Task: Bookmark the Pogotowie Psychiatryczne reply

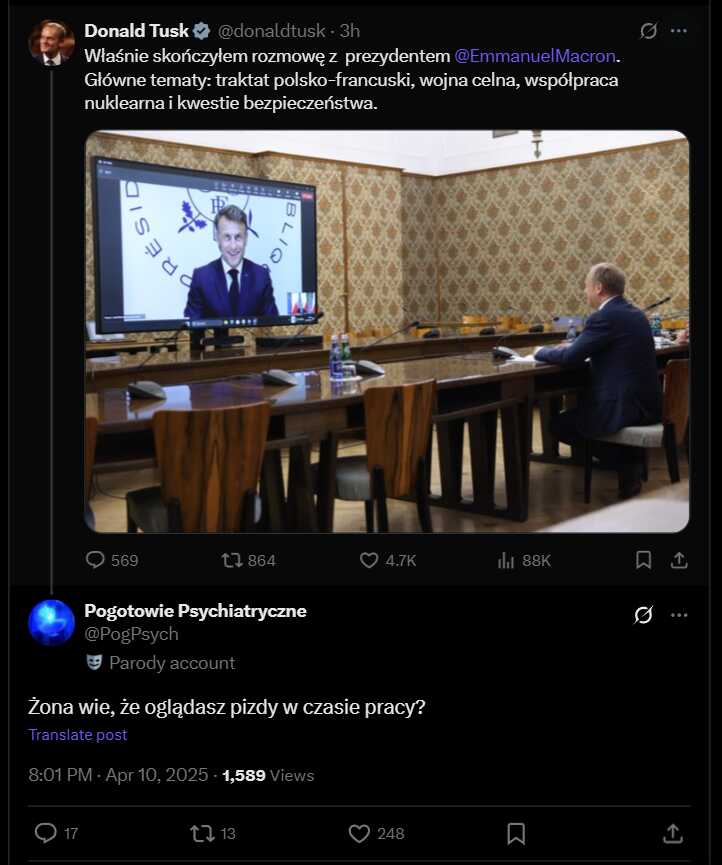Action: coord(516,833)
